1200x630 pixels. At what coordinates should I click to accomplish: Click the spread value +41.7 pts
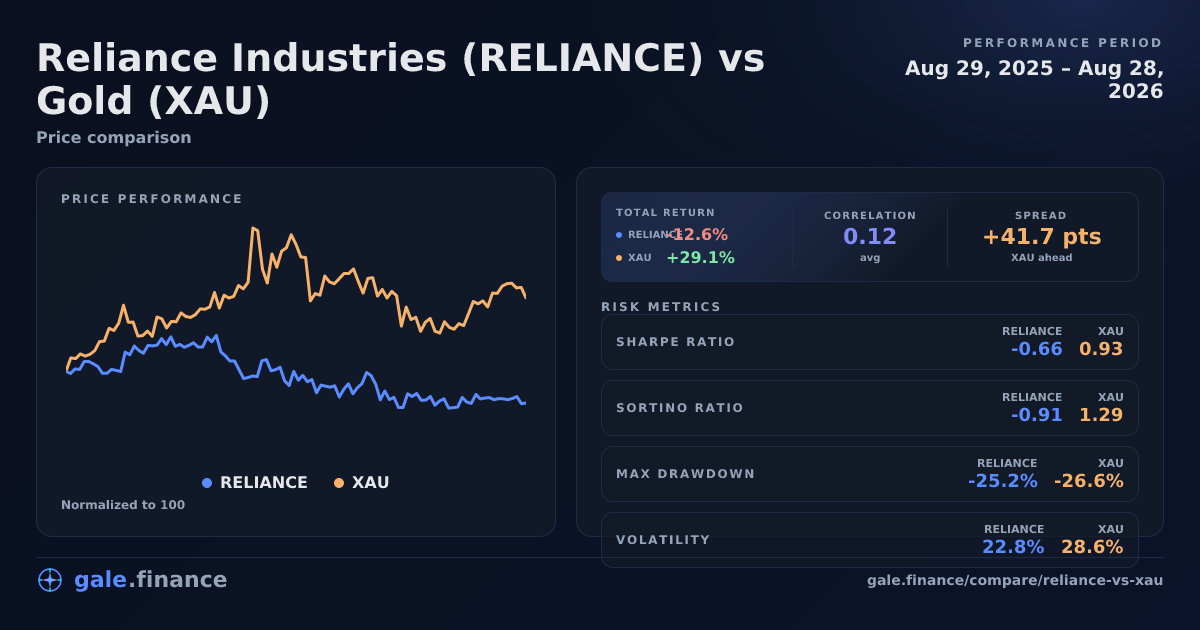click(x=1042, y=237)
